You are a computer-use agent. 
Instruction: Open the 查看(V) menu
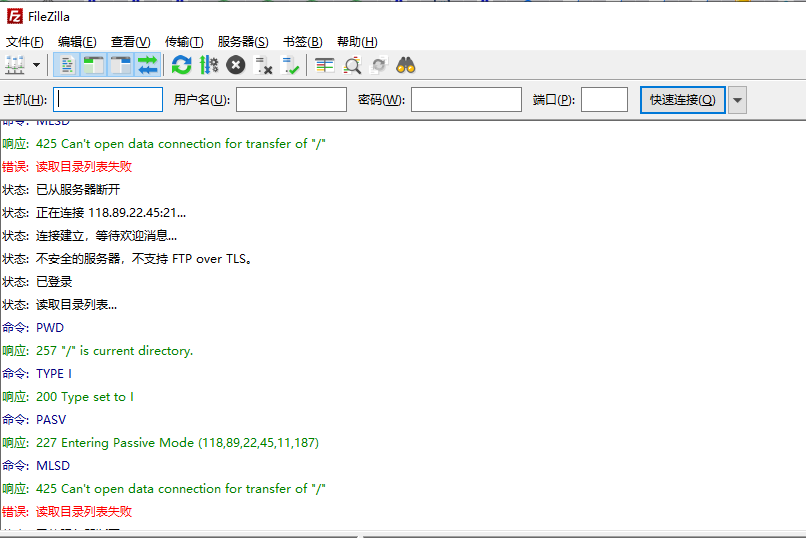coord(131,42)
